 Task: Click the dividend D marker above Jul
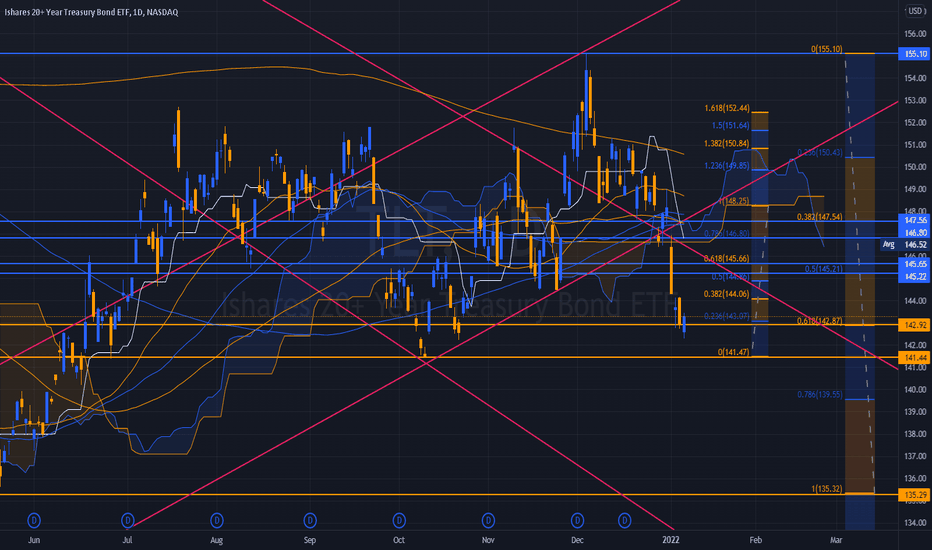(128, 521)
